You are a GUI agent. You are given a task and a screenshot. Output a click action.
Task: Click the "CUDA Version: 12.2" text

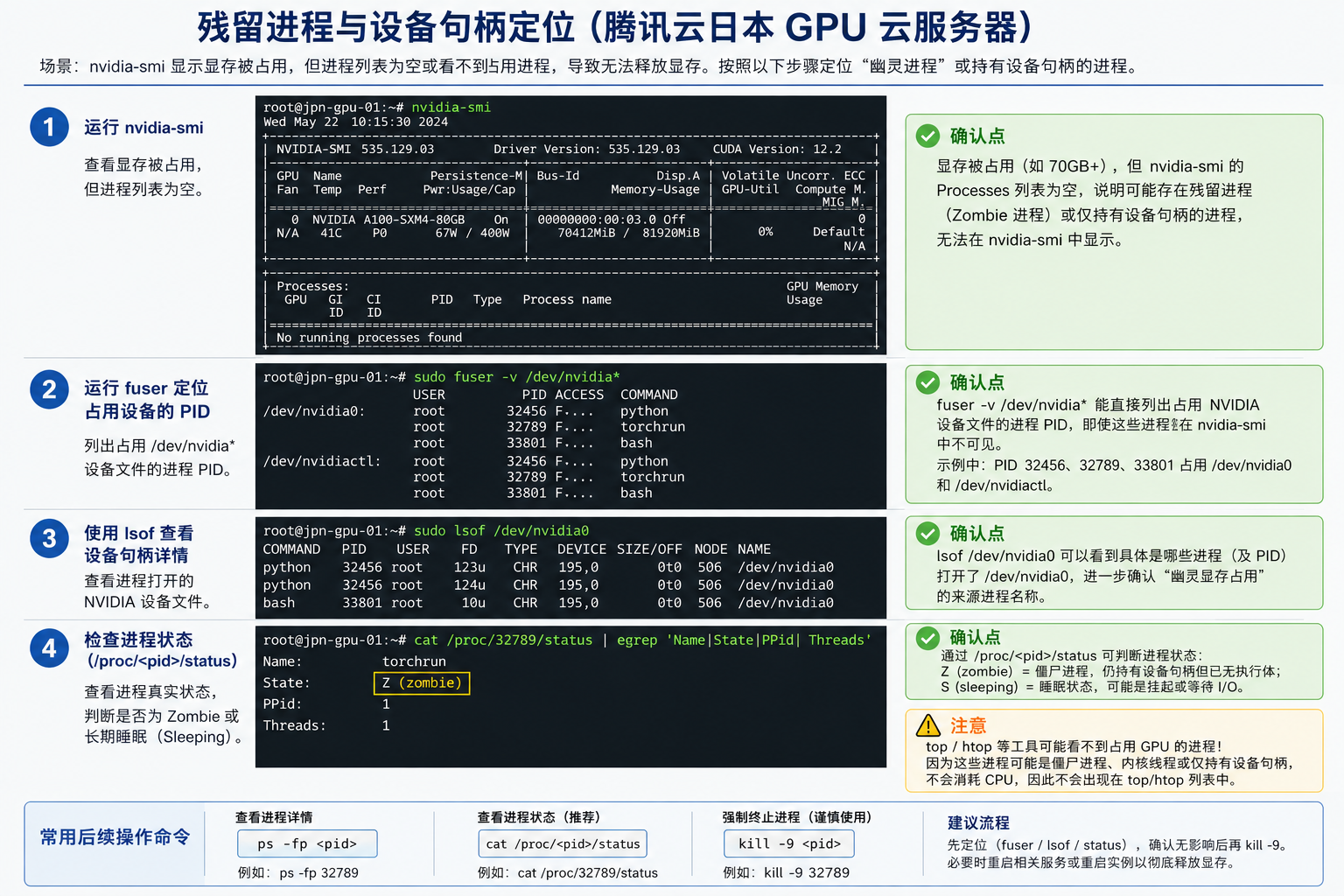[777, 149]
